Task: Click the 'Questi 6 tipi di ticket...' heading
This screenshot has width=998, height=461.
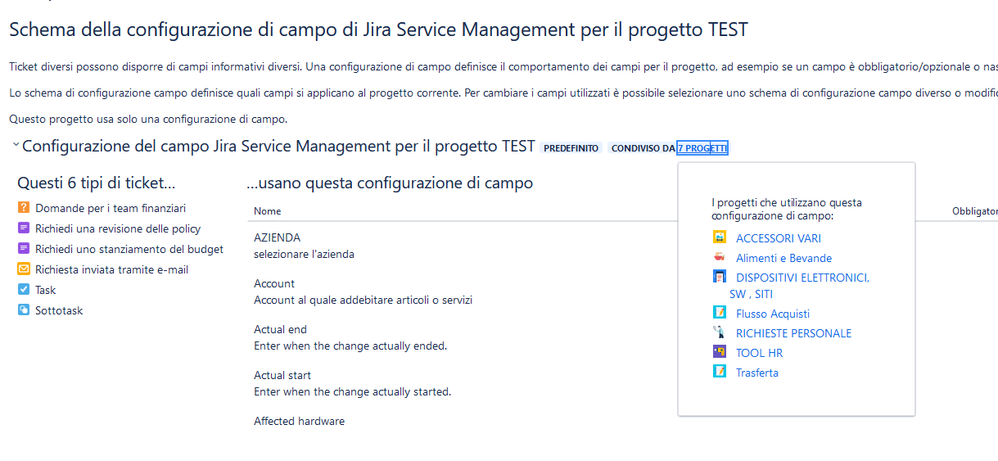Action: (96, 183)
